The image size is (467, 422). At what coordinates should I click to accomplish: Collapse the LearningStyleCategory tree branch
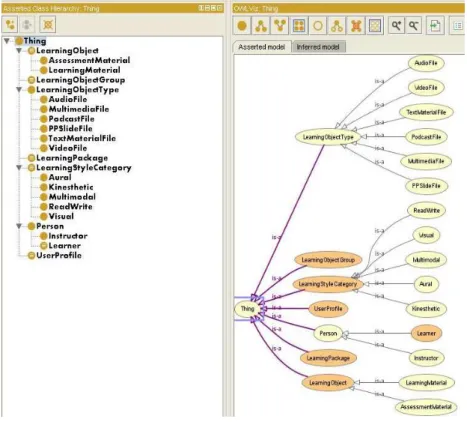tap(19, 168)
